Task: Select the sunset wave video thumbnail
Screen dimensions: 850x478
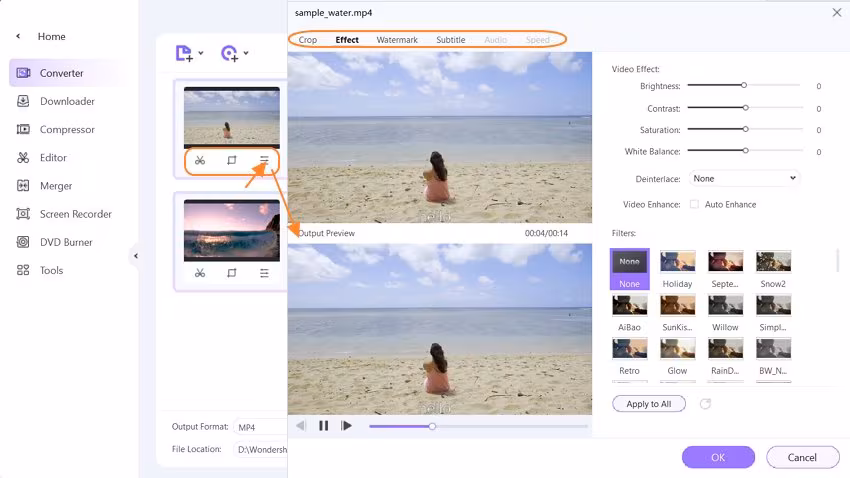Action: [232, 230]
